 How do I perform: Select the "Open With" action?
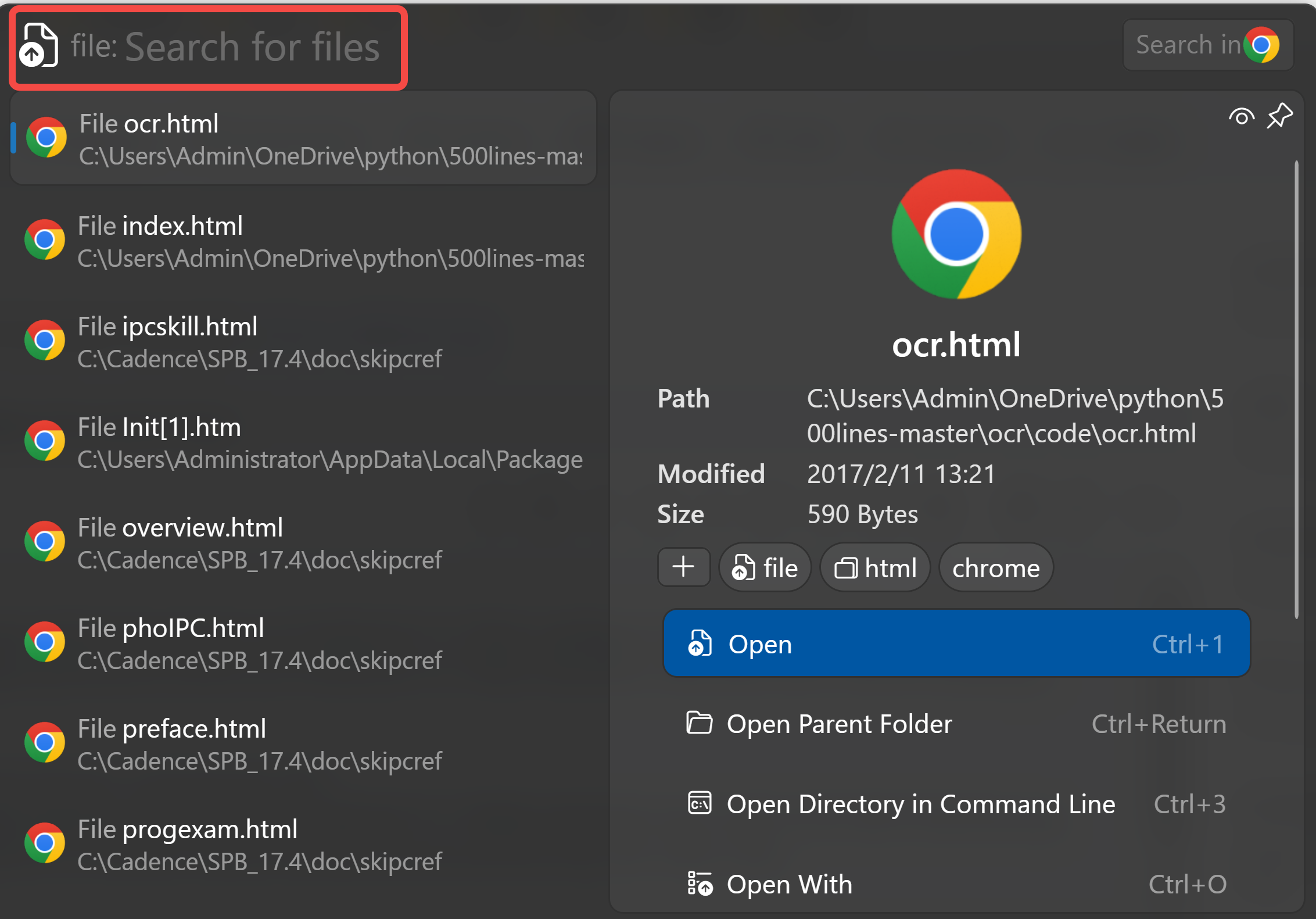tap(789, 884)
